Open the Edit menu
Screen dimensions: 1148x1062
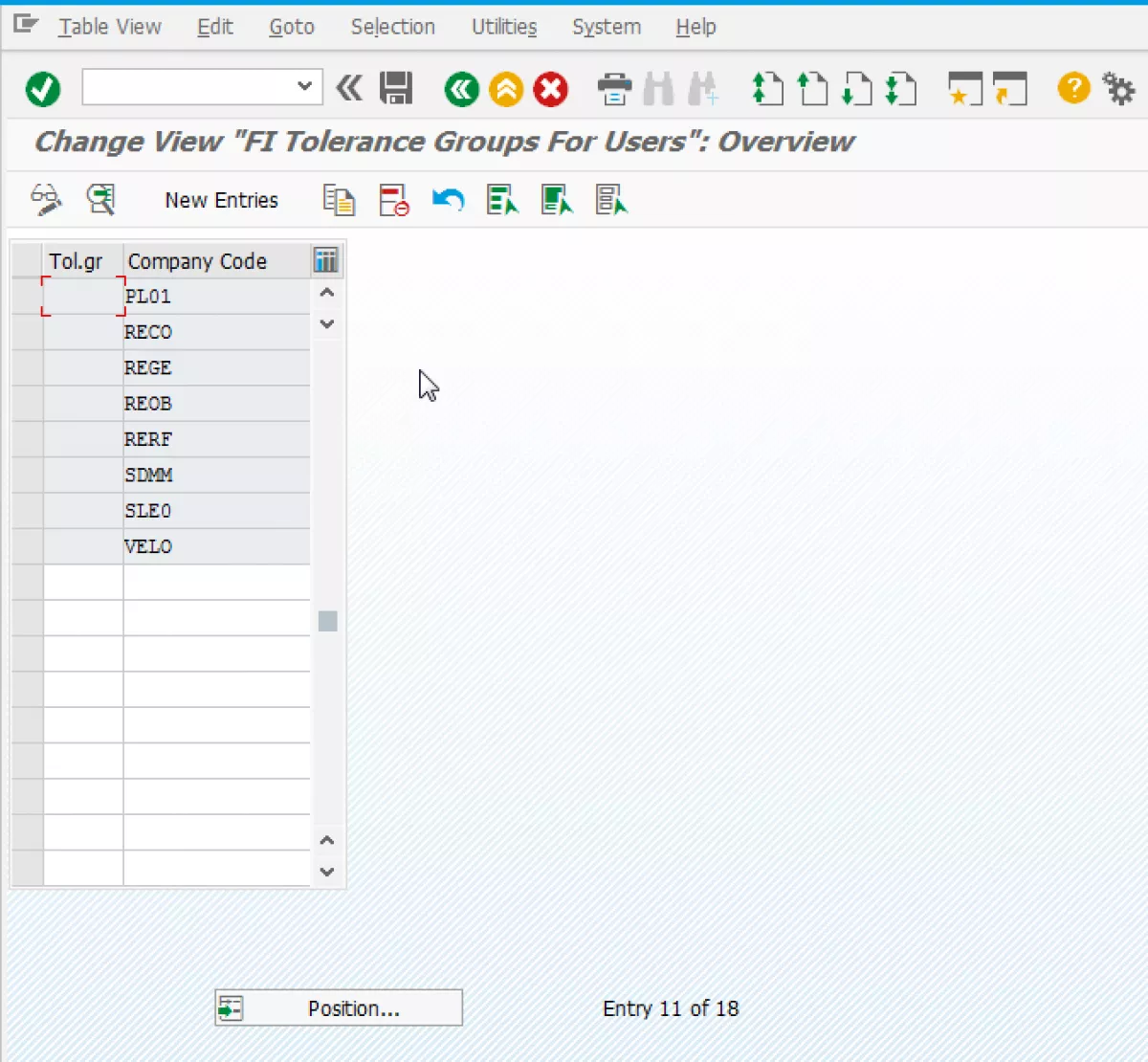pos(215,27)
